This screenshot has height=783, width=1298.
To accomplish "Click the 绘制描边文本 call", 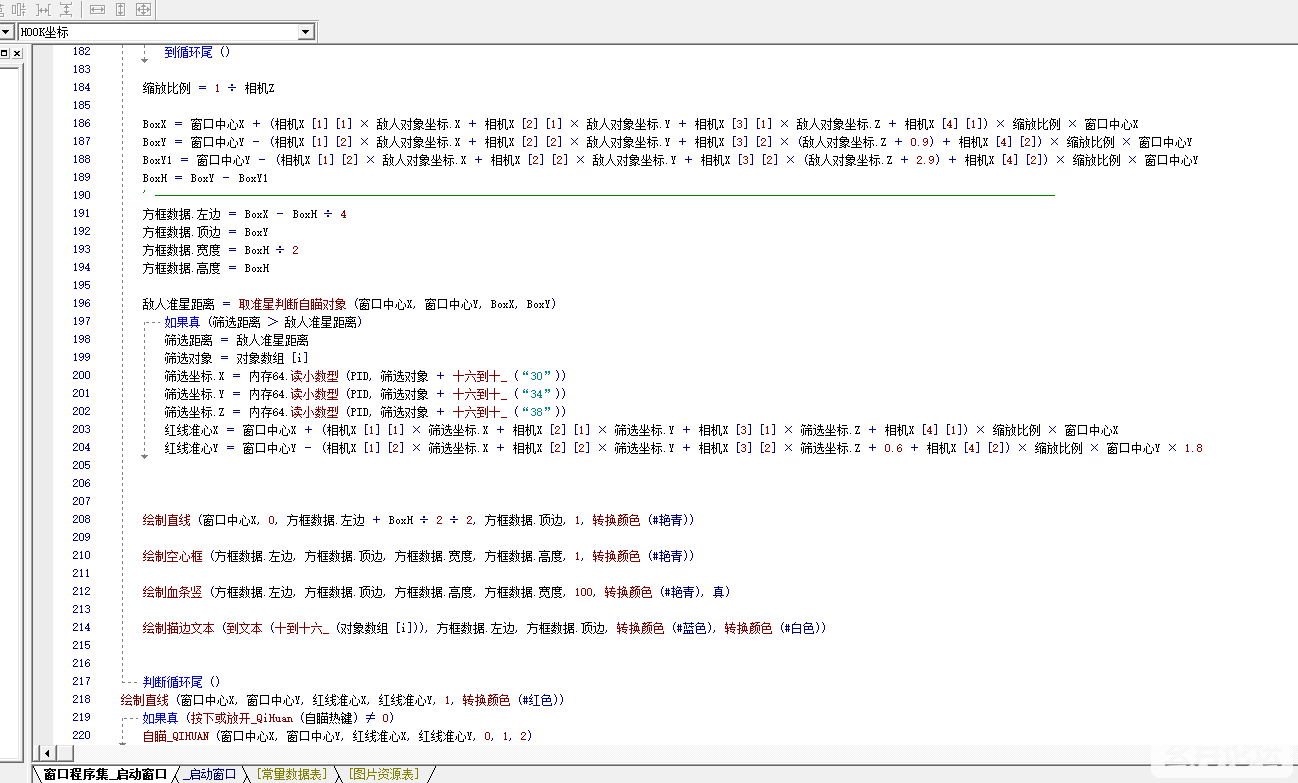I will click(178, 628).
